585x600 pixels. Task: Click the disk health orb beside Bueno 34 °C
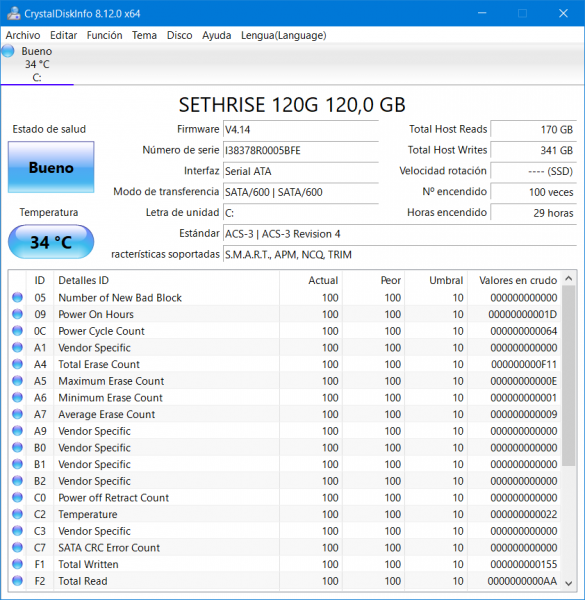(x=8, y=51)
